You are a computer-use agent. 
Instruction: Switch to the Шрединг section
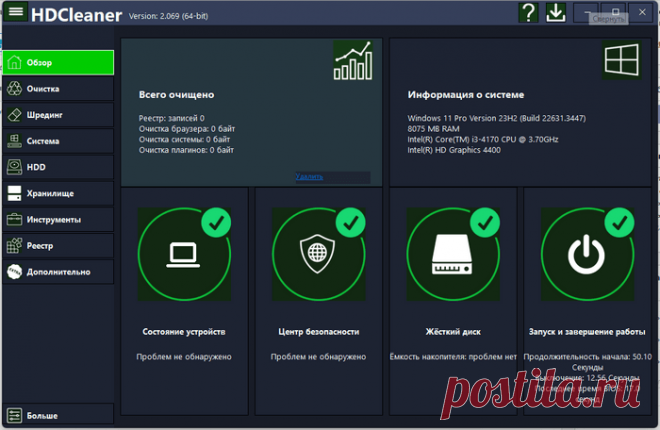pyautogui.click(x=58, y=115)
